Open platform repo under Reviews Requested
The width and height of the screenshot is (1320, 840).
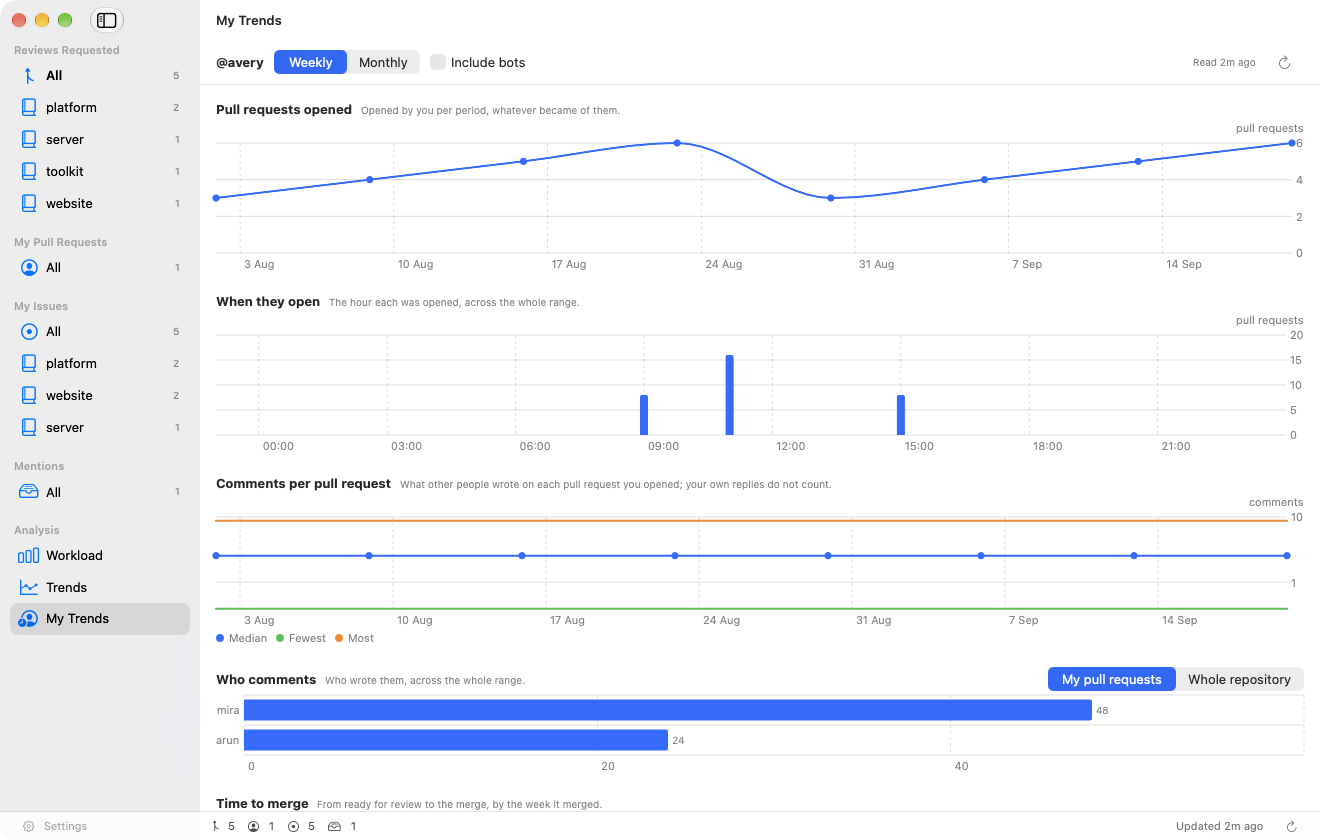[100, 108]
